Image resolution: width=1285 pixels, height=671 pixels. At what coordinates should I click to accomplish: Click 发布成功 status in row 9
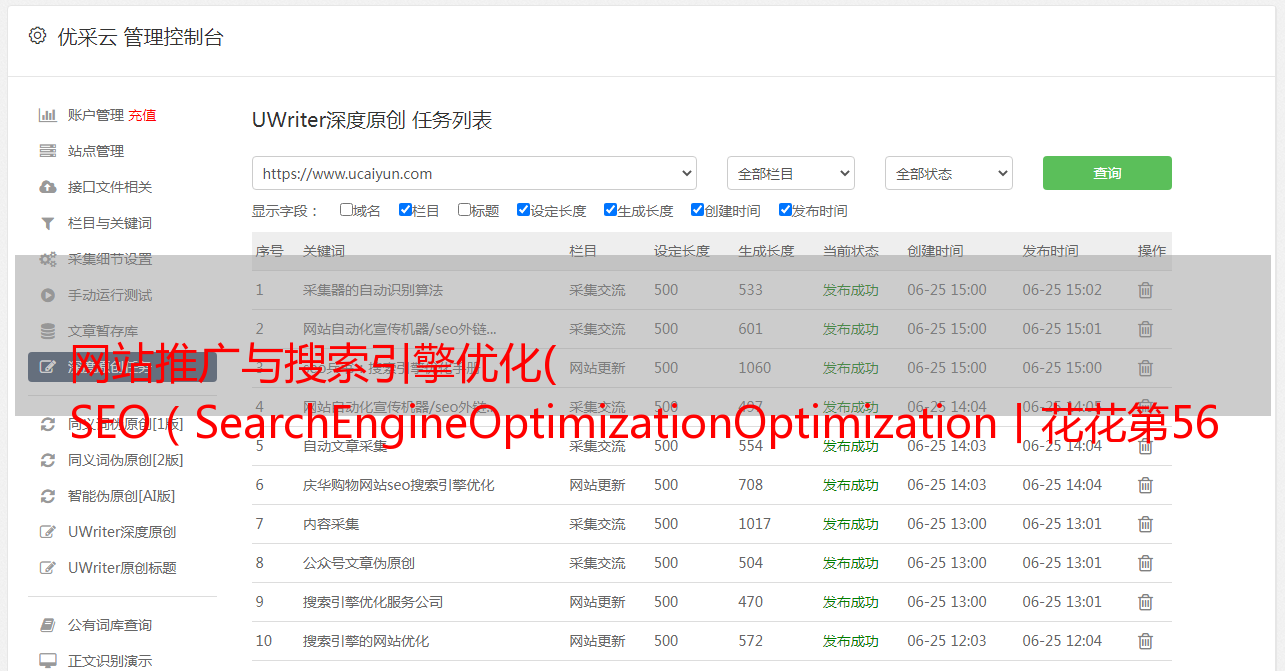pyautogui.click(x=851, y=602)
